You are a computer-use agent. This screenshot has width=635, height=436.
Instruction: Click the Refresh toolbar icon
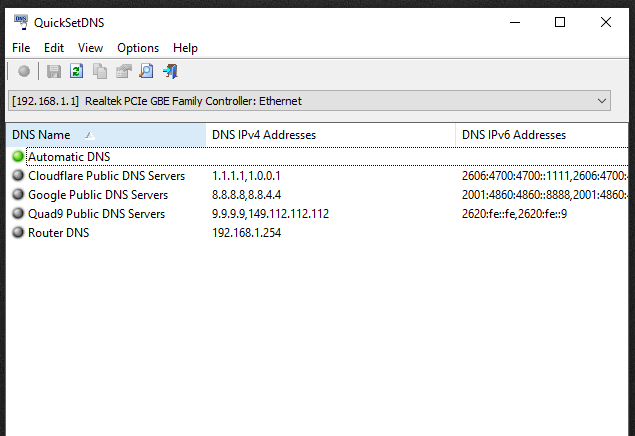point(77,71)
